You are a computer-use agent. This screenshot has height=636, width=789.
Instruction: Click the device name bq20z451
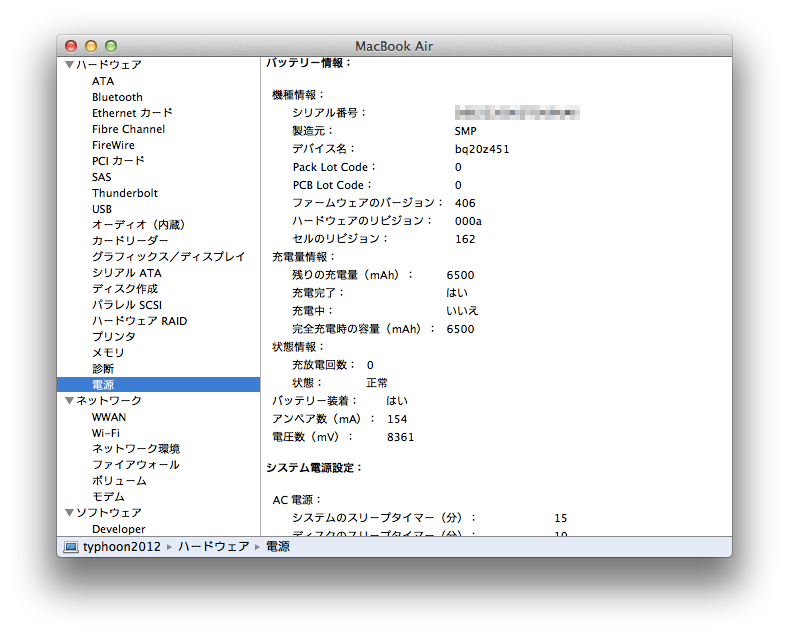click(482, 149)
